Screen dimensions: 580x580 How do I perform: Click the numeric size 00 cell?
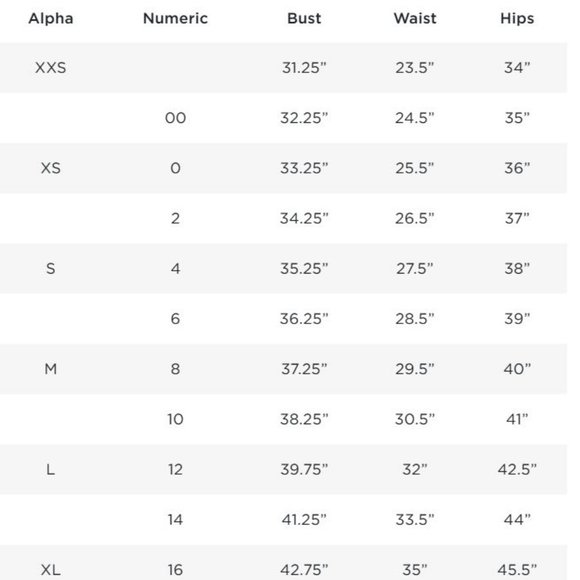(x=175, y=118)
